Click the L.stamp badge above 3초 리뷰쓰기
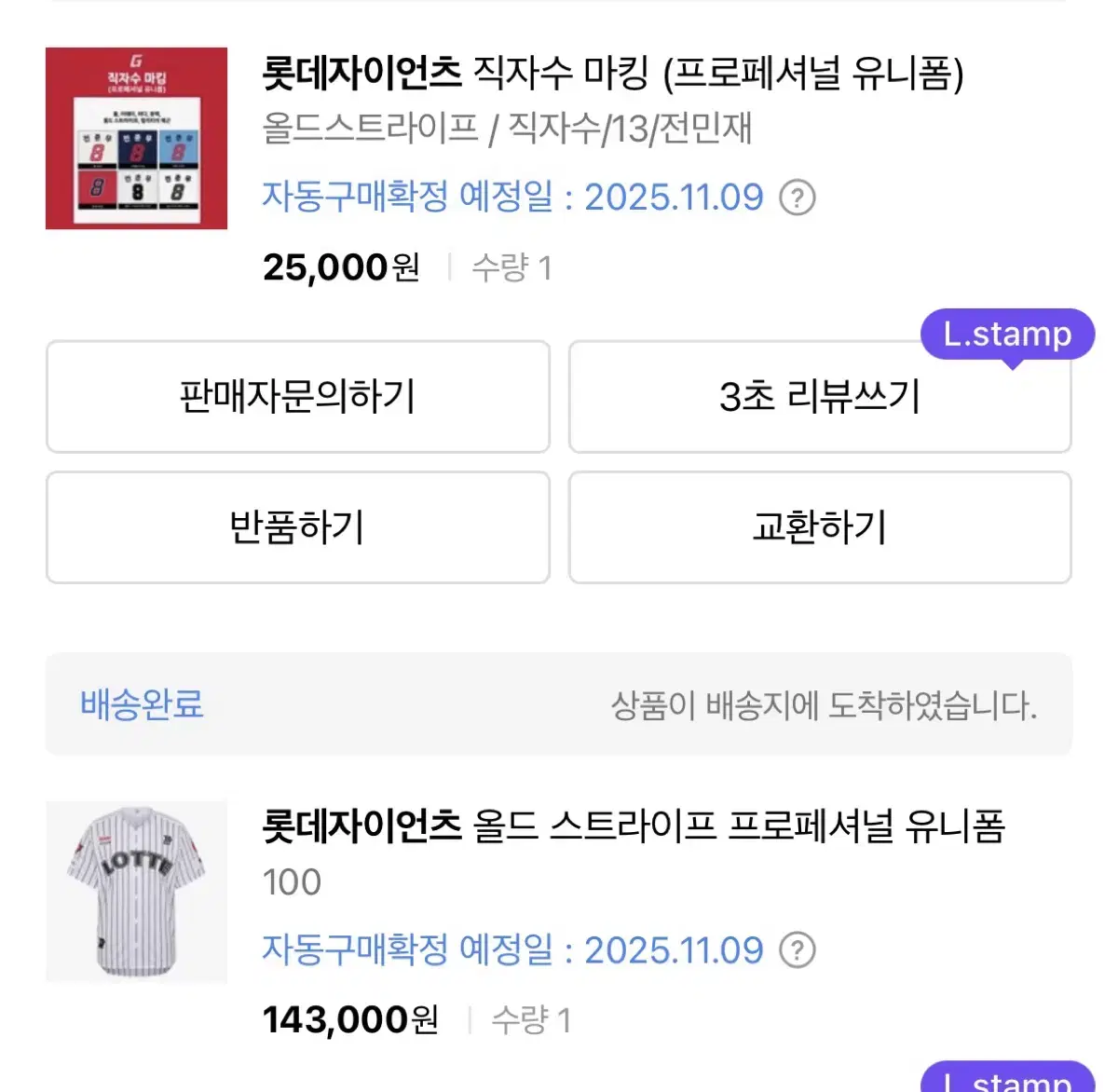Viewport: 1118px width, 1092px height. tap(1006, 334)
